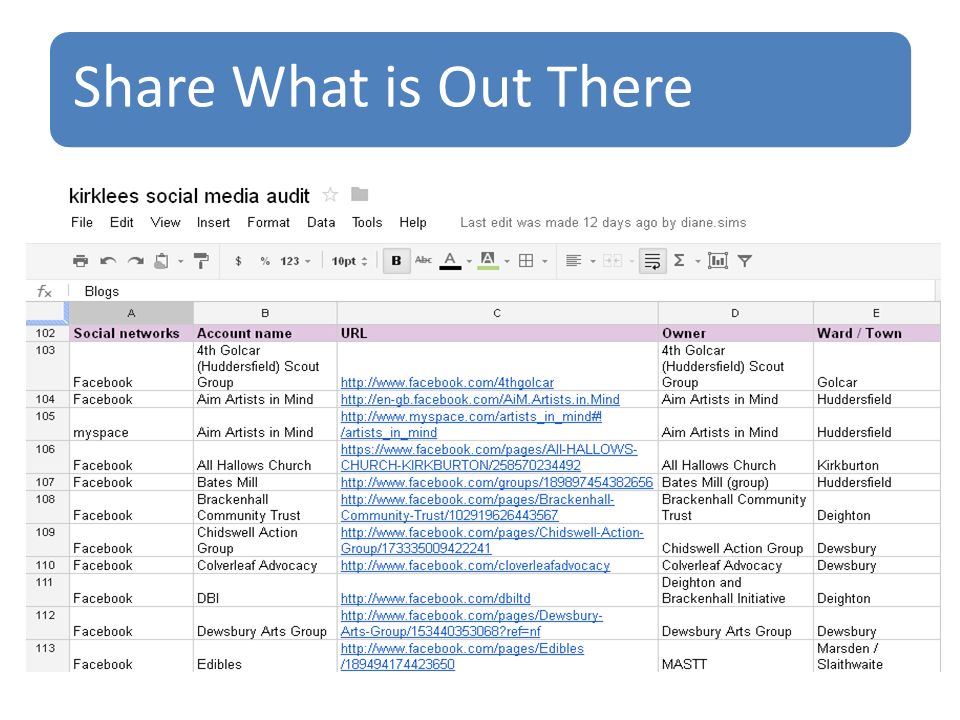Screen dimensions: 960x720
Task: Insert a chart using chart icon
Action: (718, 261)
